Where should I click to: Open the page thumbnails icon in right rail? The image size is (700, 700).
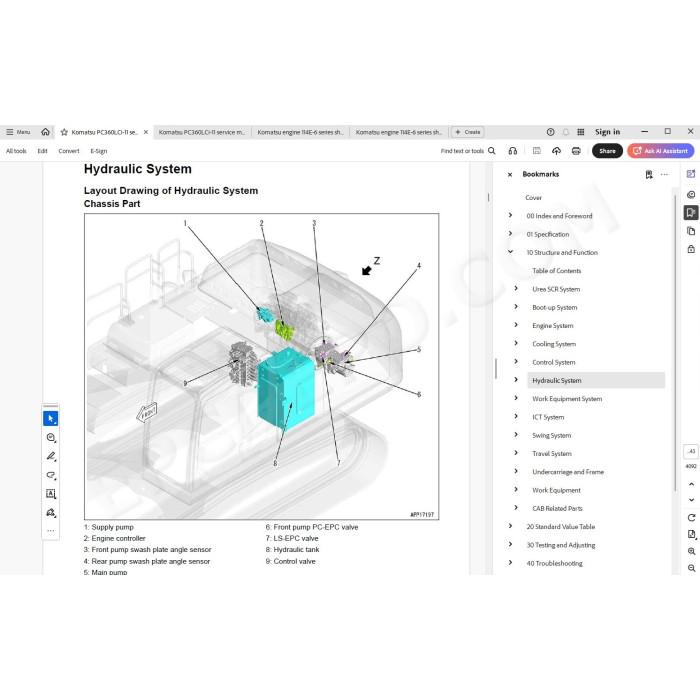(x=691, y=231)
